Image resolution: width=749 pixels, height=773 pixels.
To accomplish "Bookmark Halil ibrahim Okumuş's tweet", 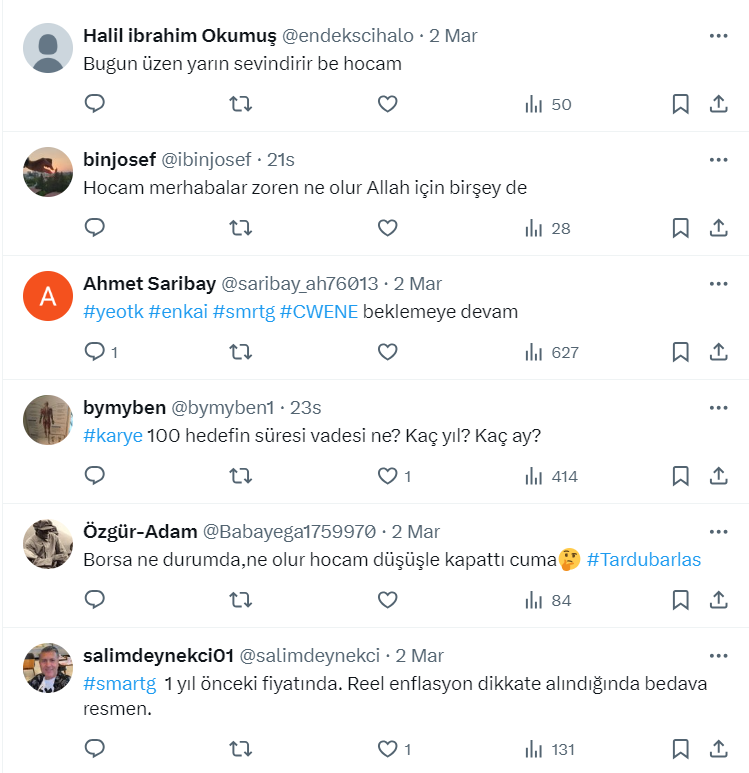I will [680, 104].
